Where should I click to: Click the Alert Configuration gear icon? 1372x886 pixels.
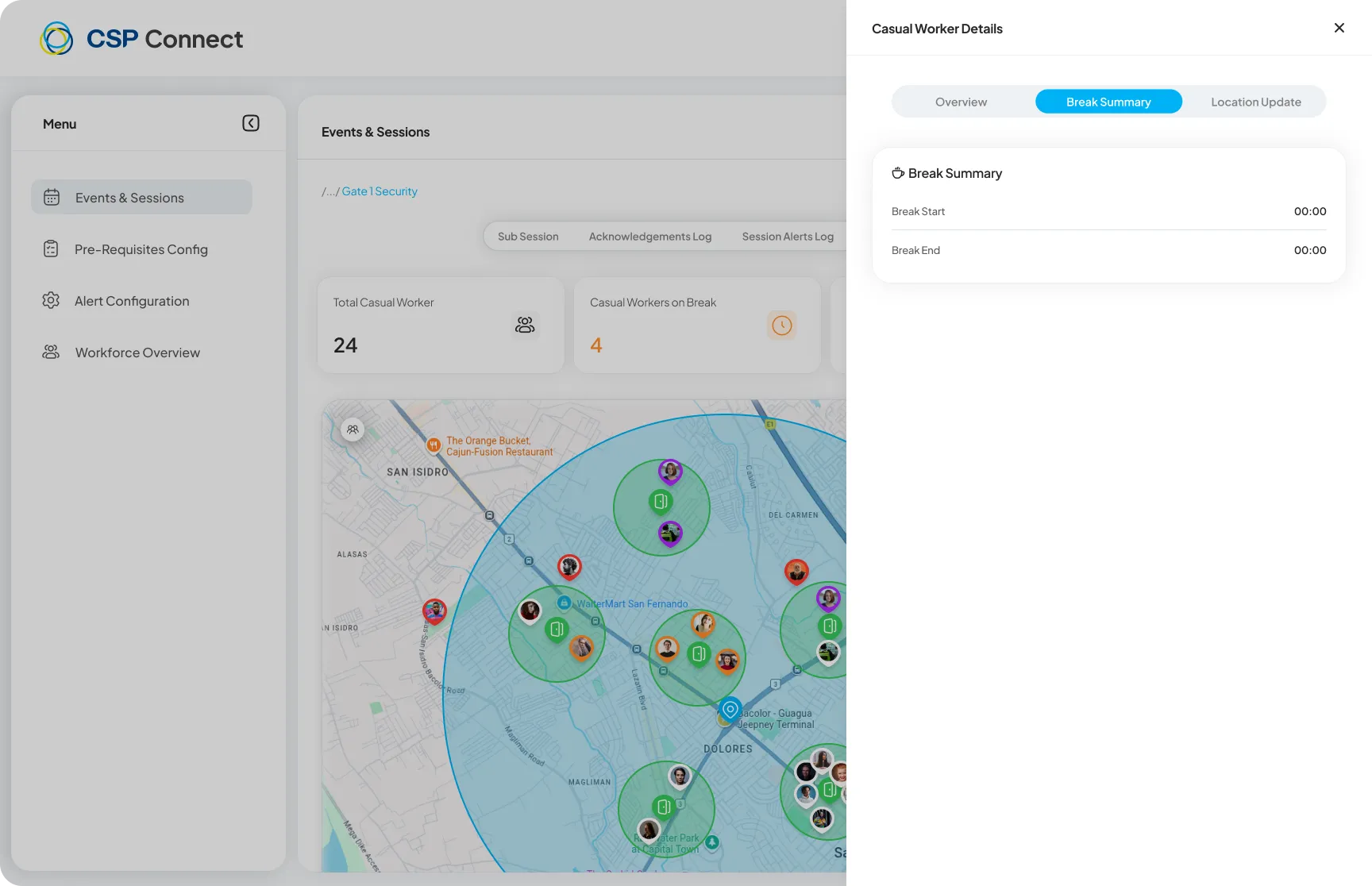(51, 301)
